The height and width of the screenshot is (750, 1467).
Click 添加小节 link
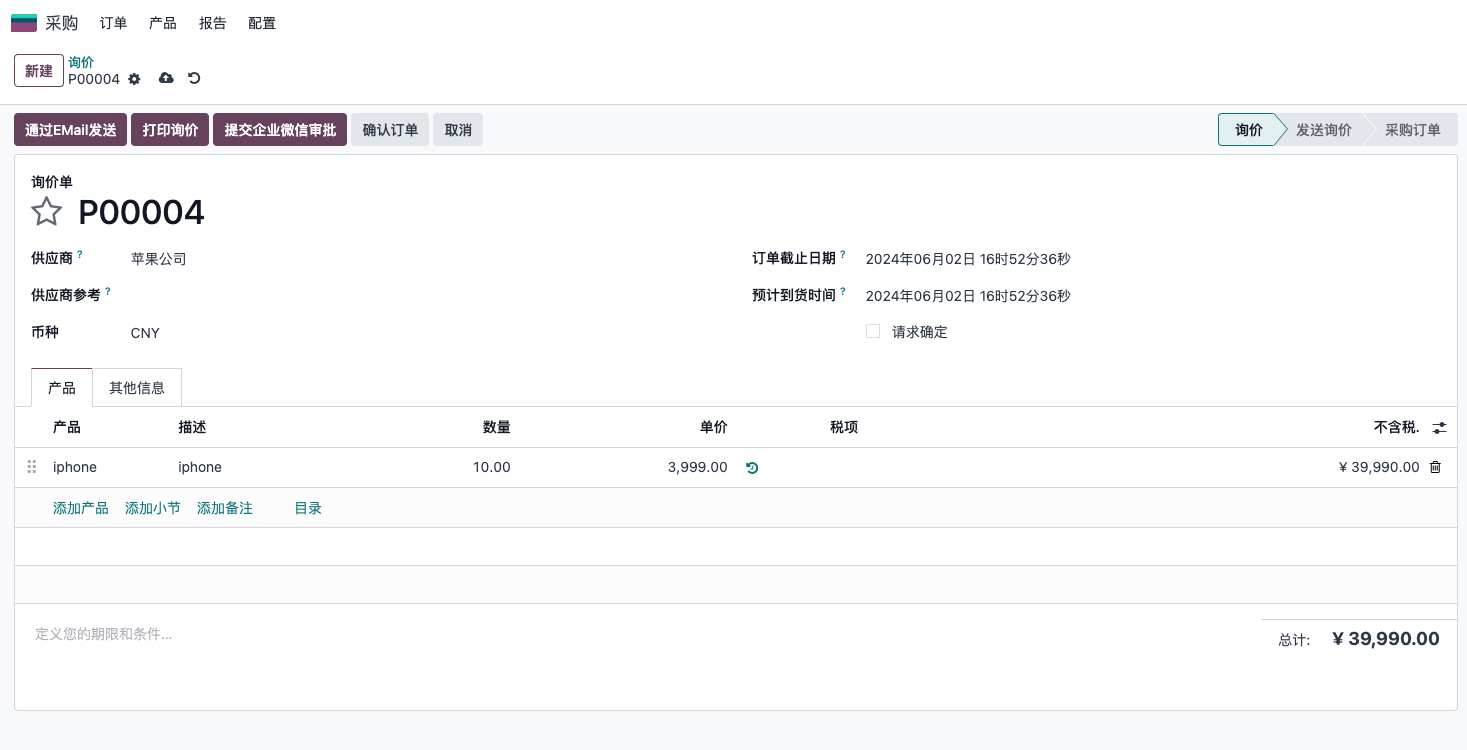click(153, 508)
